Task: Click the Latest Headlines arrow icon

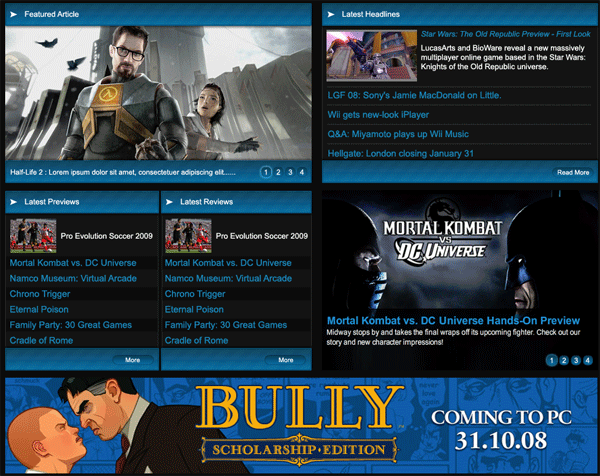Action: coord(331,14)
